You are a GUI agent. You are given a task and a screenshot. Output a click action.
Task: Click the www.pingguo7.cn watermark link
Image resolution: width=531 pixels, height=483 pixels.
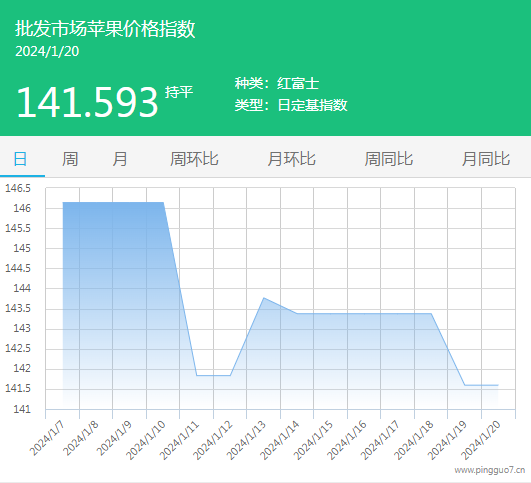[x=490, y=470]
